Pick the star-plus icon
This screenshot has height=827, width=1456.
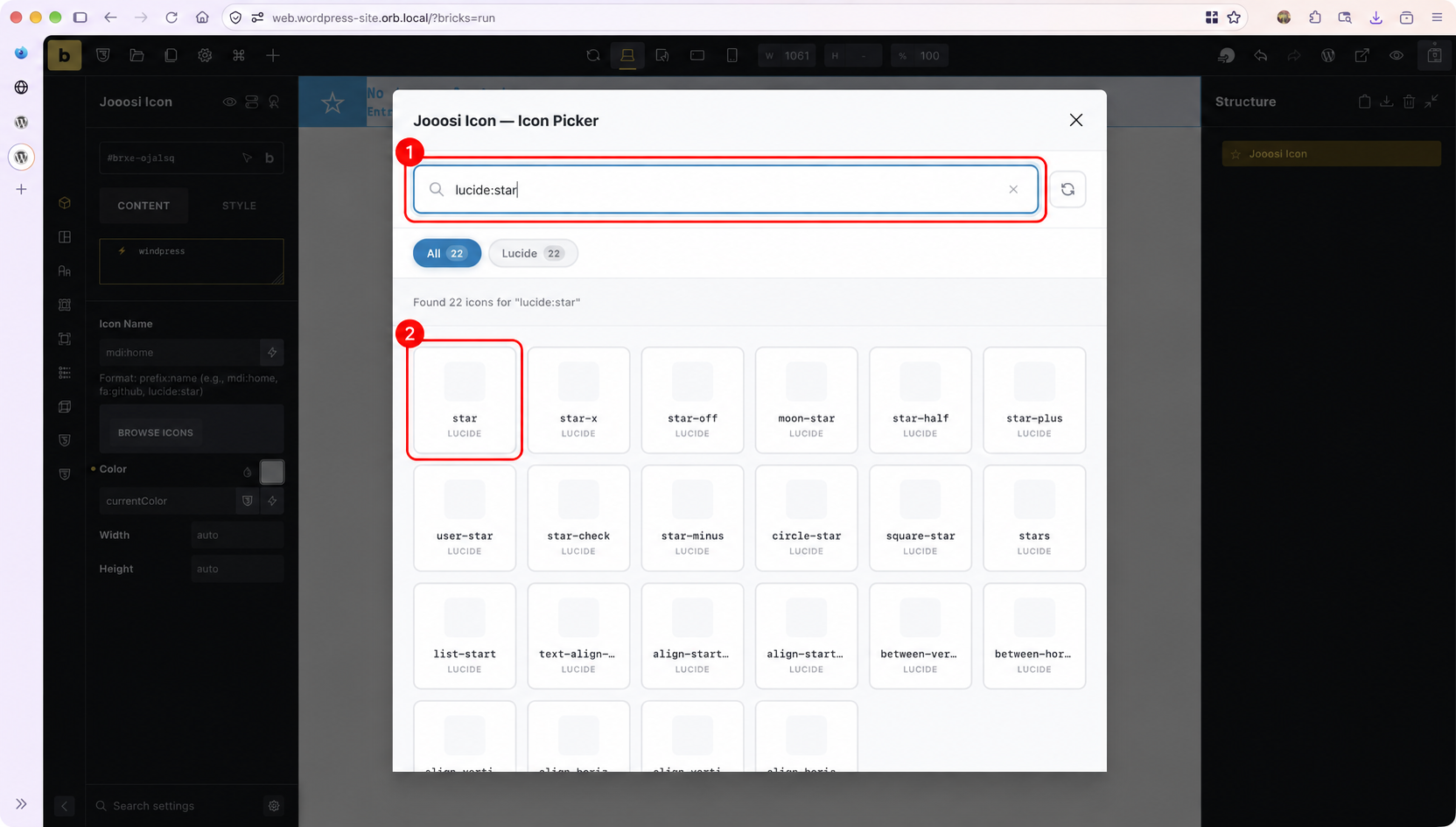[x=1034, y=400]
